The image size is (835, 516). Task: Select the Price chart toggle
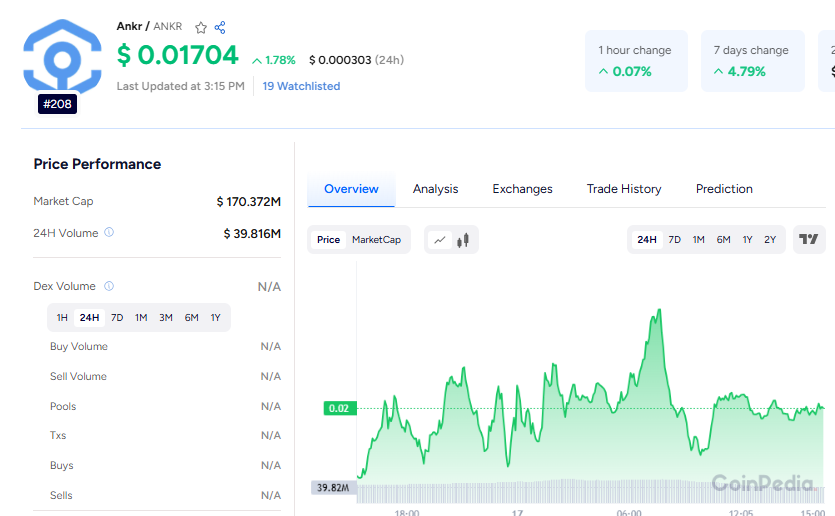coord(328,240)
